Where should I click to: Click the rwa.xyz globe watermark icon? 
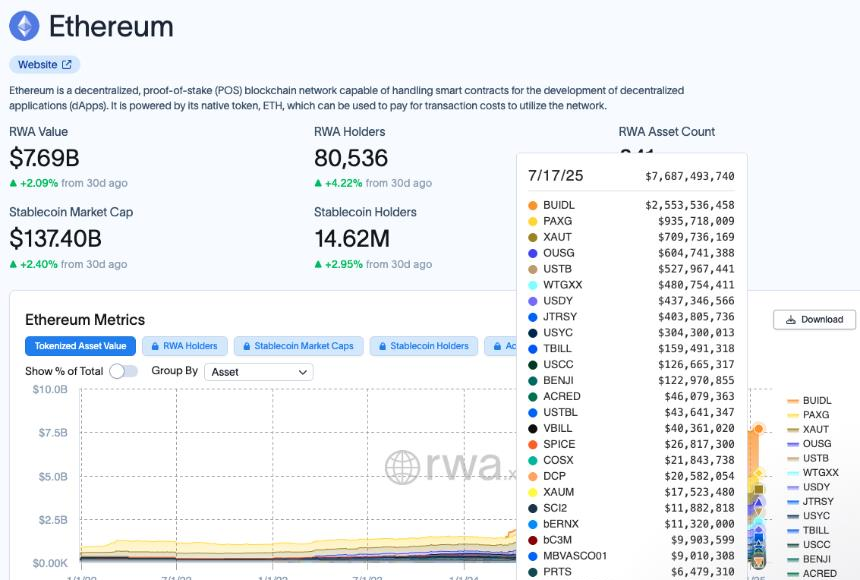click(402, 467)
